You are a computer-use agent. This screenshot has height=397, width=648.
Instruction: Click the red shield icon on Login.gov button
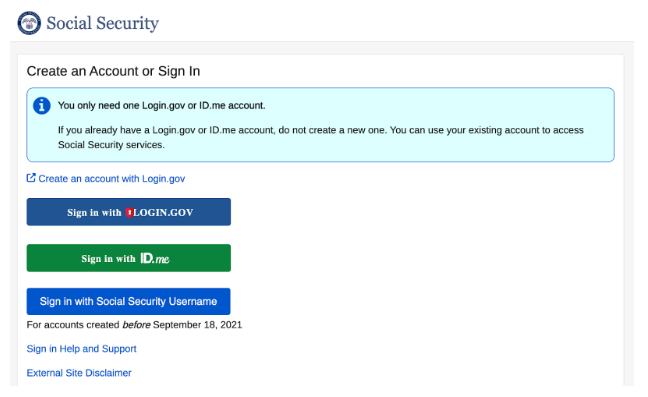coord(129,212)
